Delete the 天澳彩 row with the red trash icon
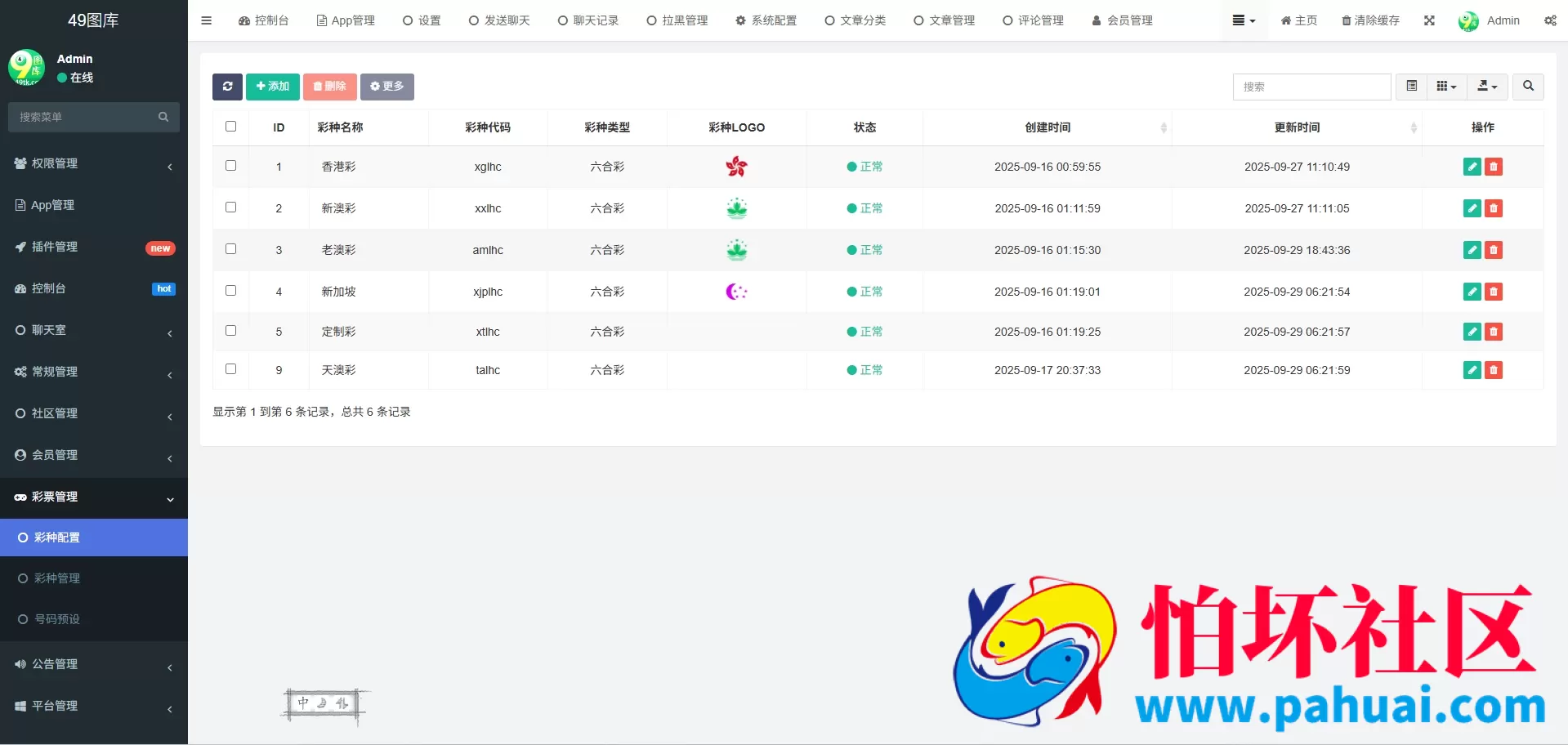Image resolution: width=1568 pixels, height=745 pixels. point(1494,370)
